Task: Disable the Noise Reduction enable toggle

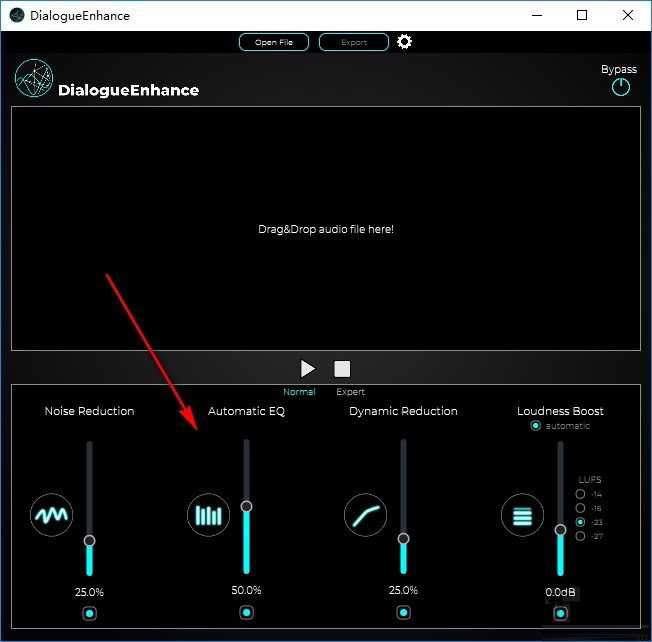Action: 89,613
